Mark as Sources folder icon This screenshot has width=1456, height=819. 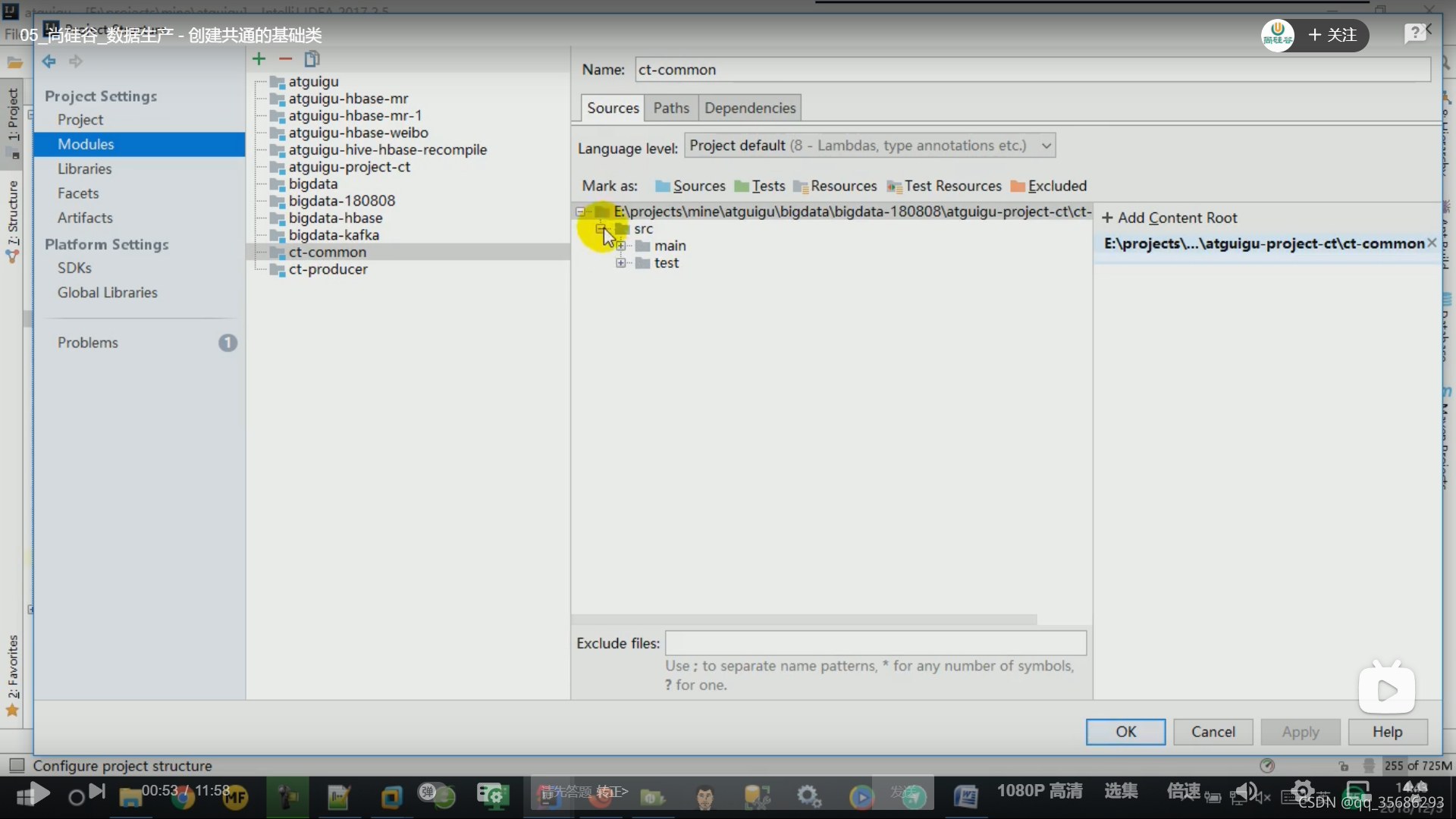pyautogui.click(x=663, y=187)
